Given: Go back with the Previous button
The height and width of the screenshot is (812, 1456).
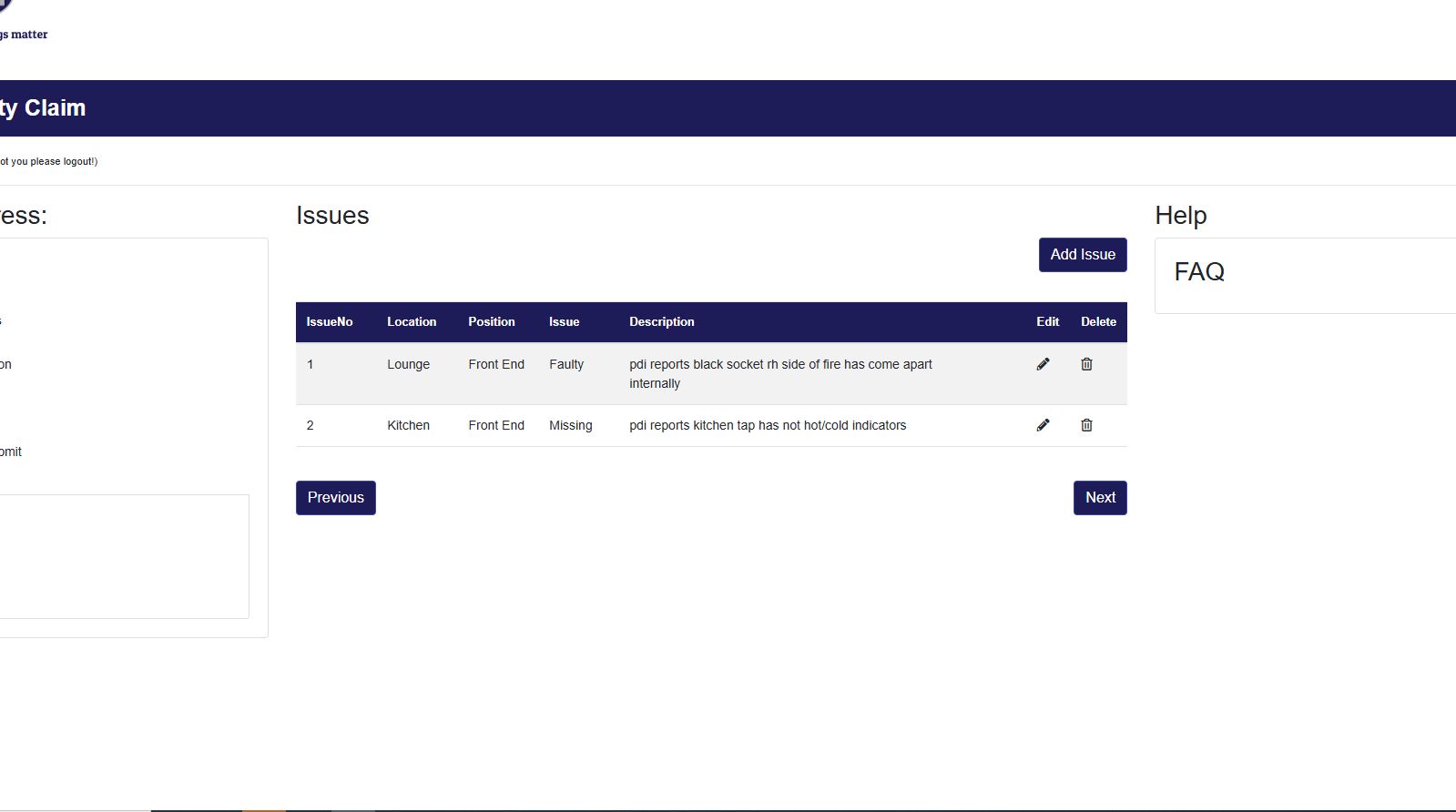Looking at the screenshot, I should click(x=336, y=498).
